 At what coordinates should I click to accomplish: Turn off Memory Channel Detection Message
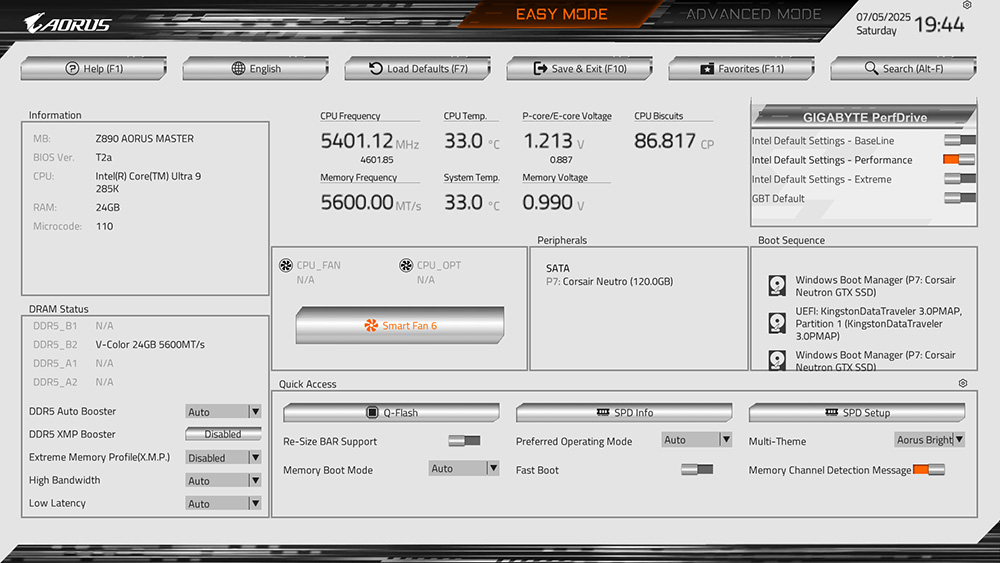point(928,470)
